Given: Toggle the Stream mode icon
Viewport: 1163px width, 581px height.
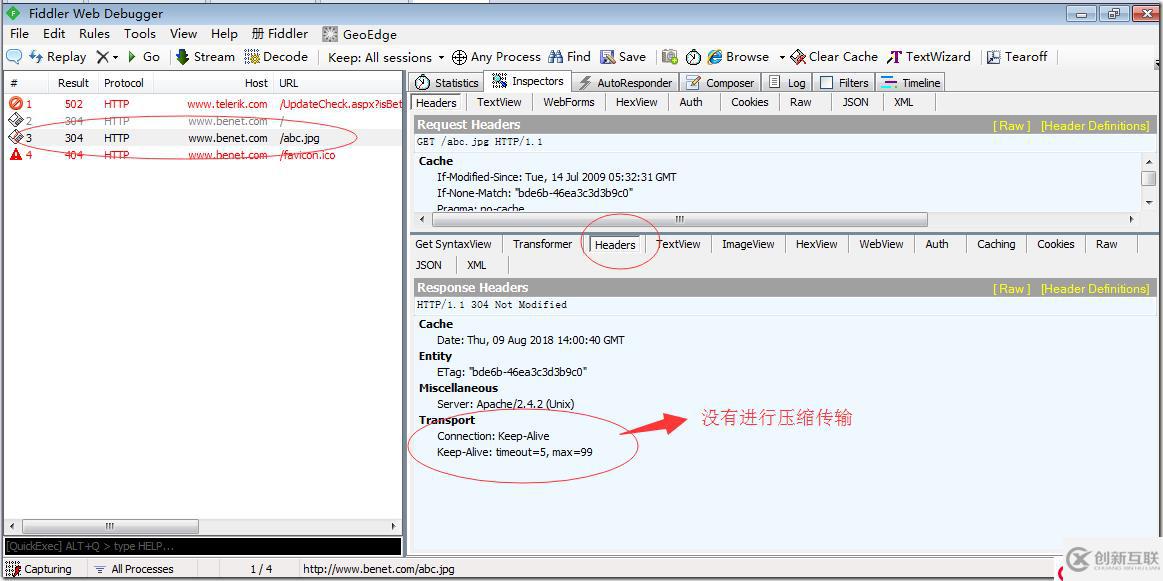Looking at the screenshot, I should tap(182, 57).
